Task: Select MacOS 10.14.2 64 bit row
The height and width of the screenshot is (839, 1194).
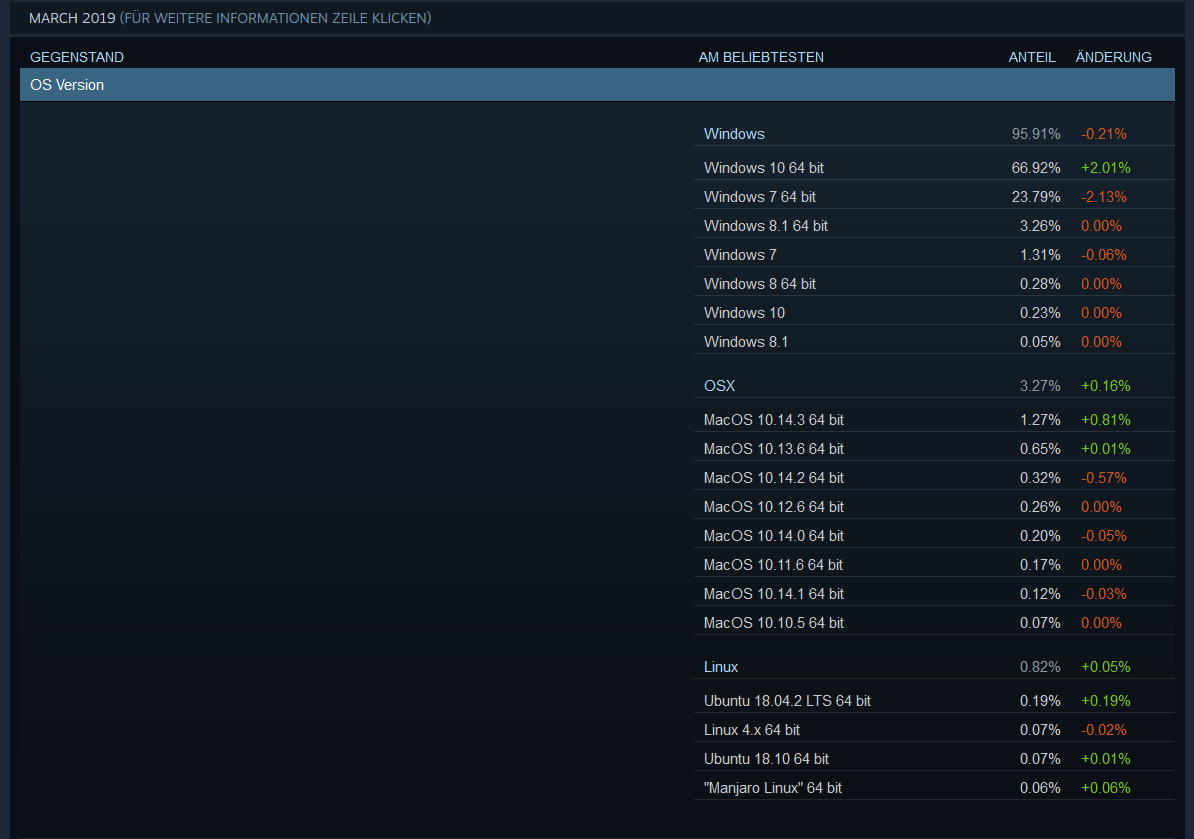Action: (x=934, y=477)
